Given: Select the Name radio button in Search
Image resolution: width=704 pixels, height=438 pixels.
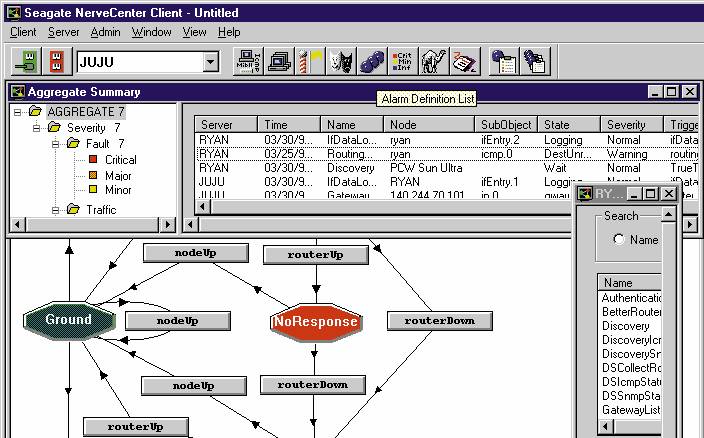Looking at the screenshot, I should tap(619, 239).
